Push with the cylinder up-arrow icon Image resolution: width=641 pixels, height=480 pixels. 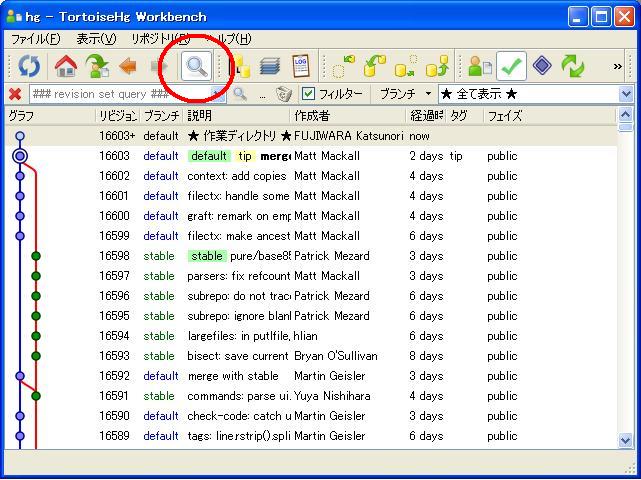(437, 66)
